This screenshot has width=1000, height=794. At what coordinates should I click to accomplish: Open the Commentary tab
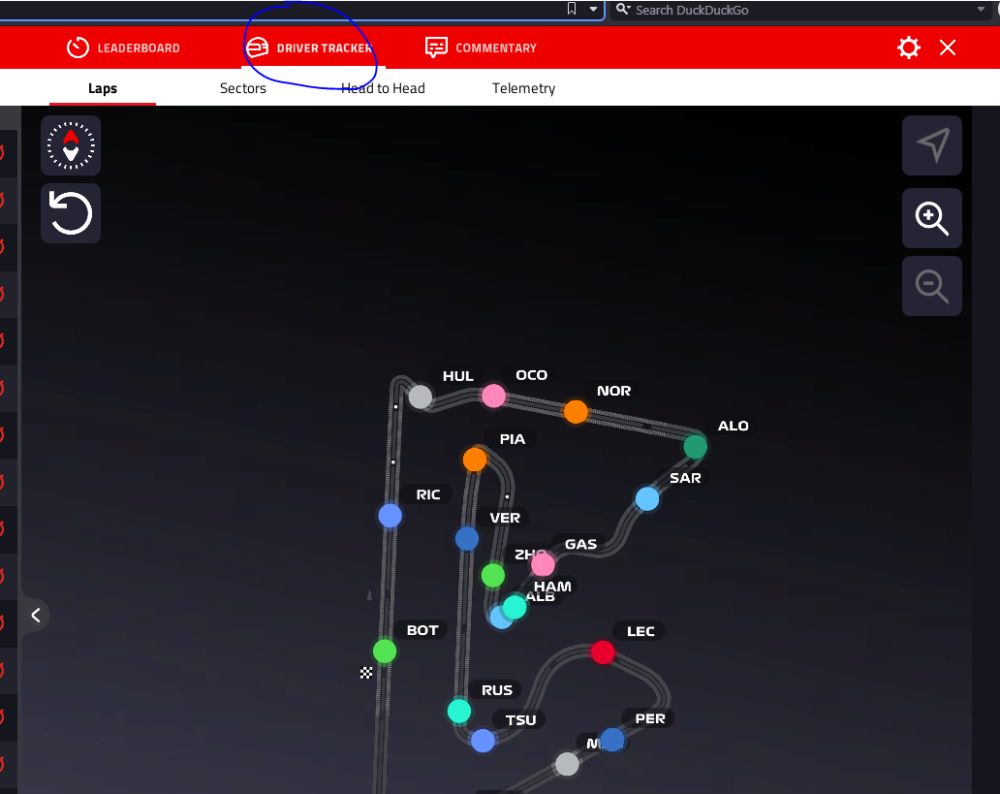click(x=481, y=48)
